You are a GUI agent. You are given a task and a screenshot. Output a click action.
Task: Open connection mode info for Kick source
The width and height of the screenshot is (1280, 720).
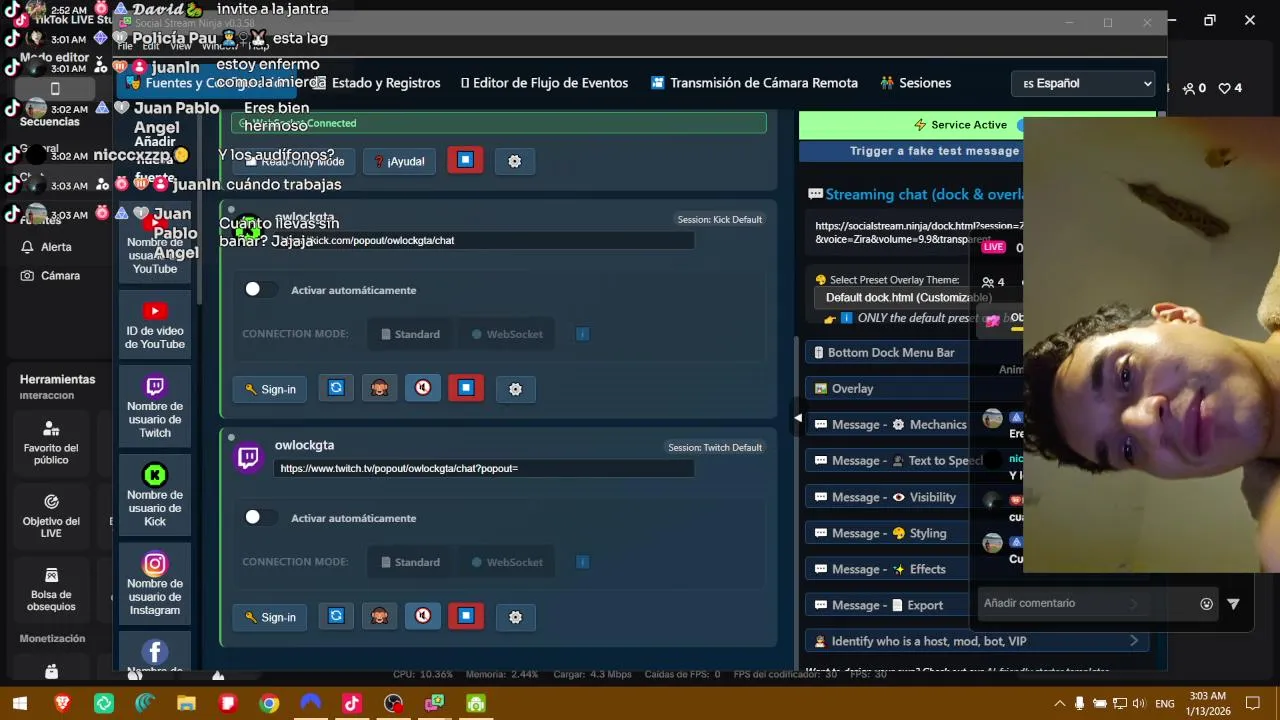(582, 334)
